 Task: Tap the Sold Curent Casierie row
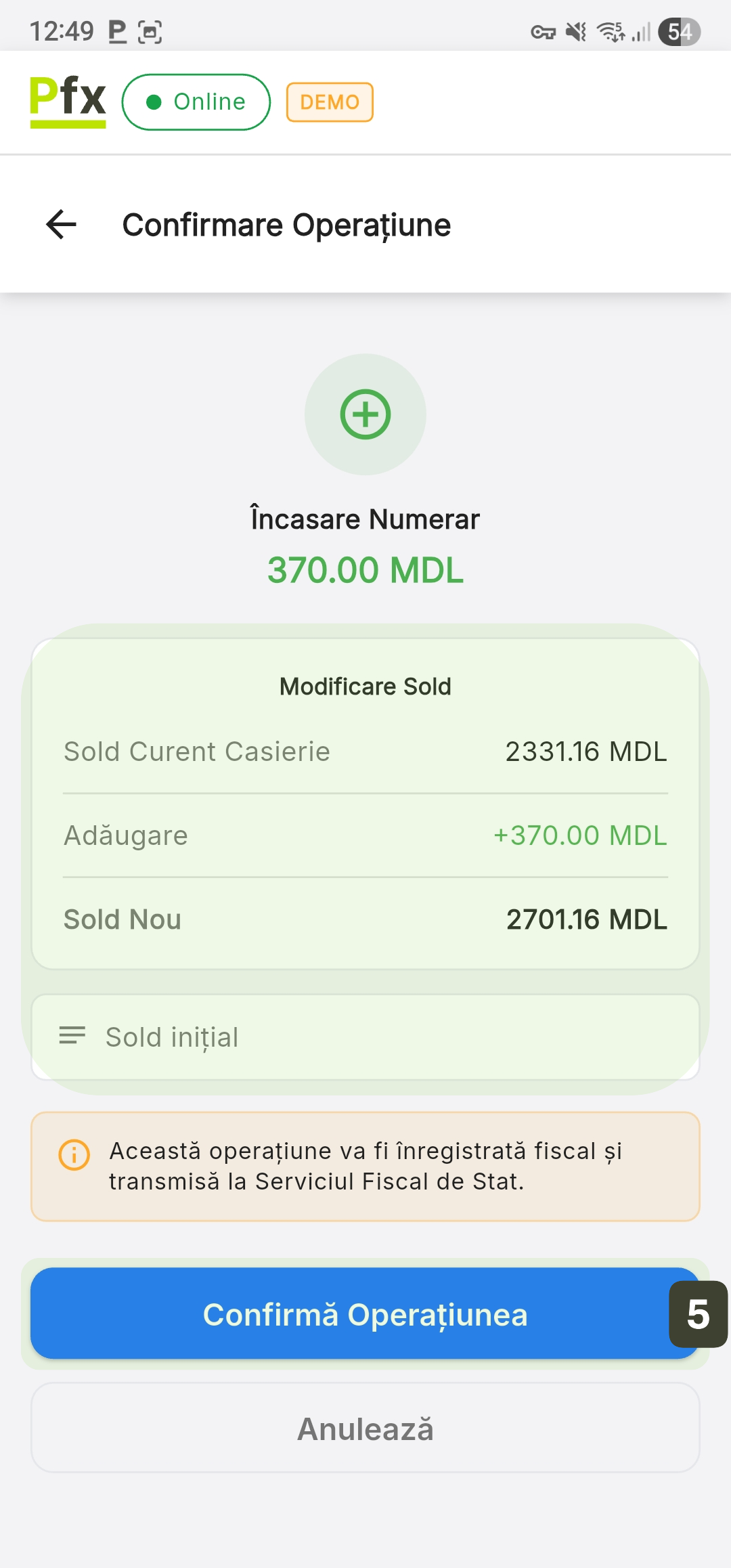click(x=365, y=752)
